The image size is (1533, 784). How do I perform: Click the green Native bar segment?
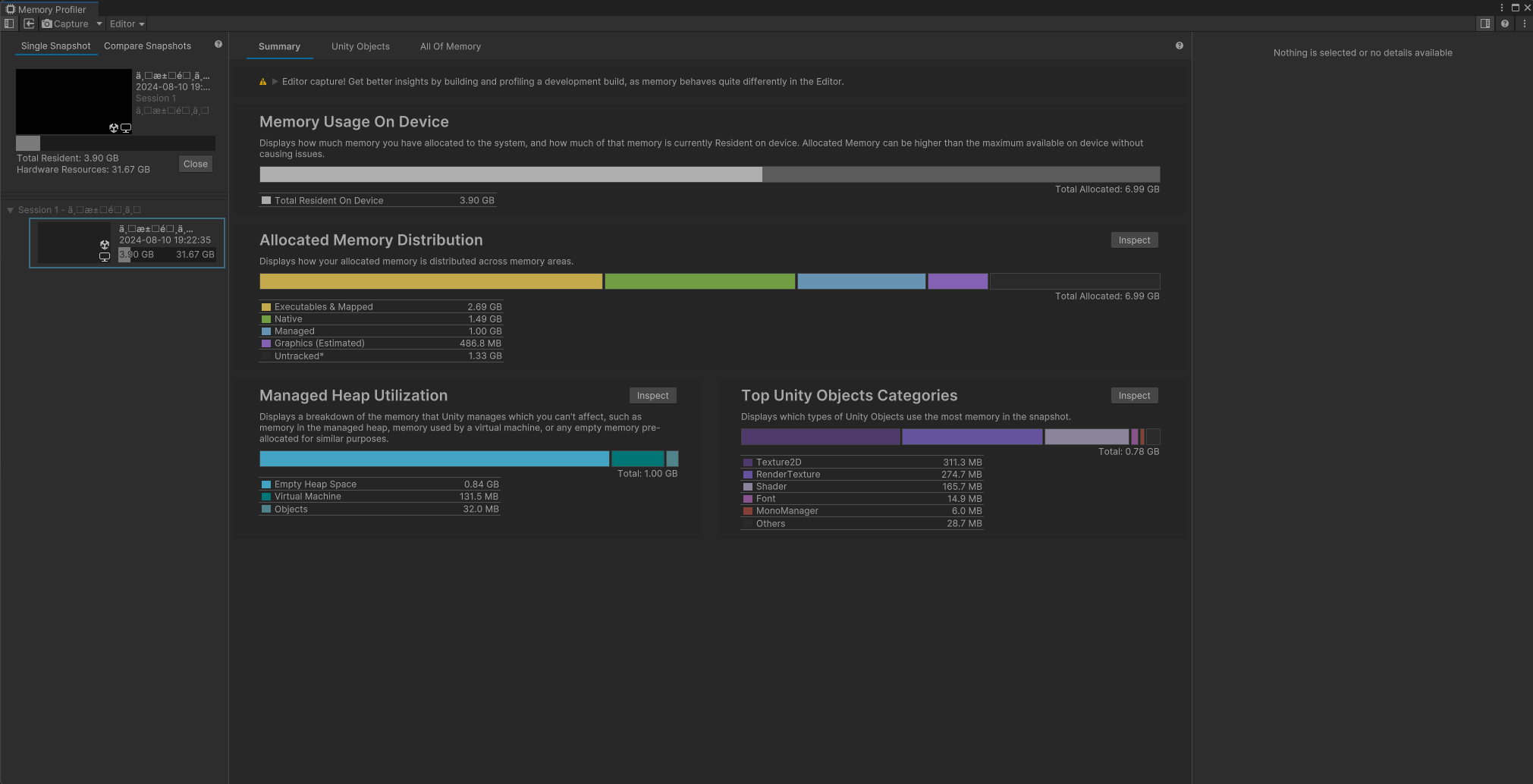pyautogui.click(x=699, y=281)
